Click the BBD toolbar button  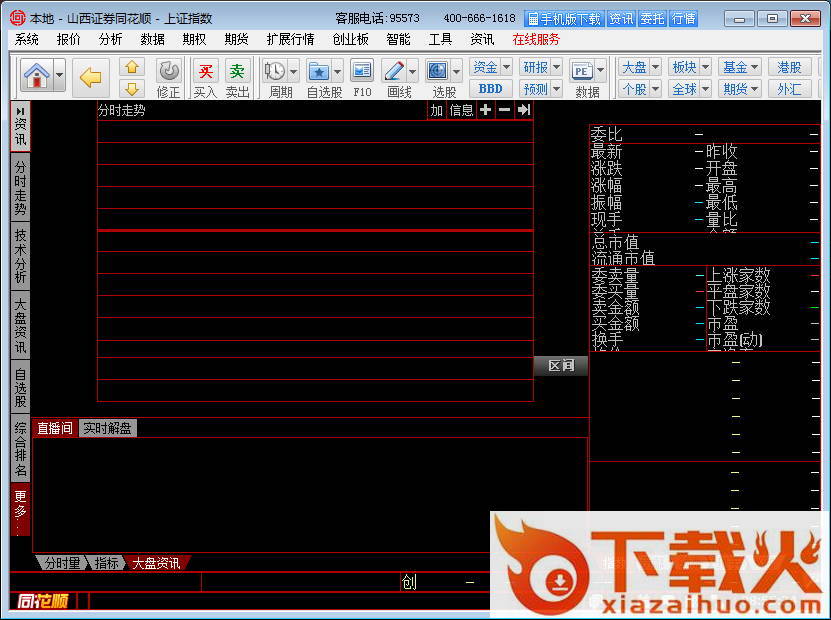click(491, 88)
